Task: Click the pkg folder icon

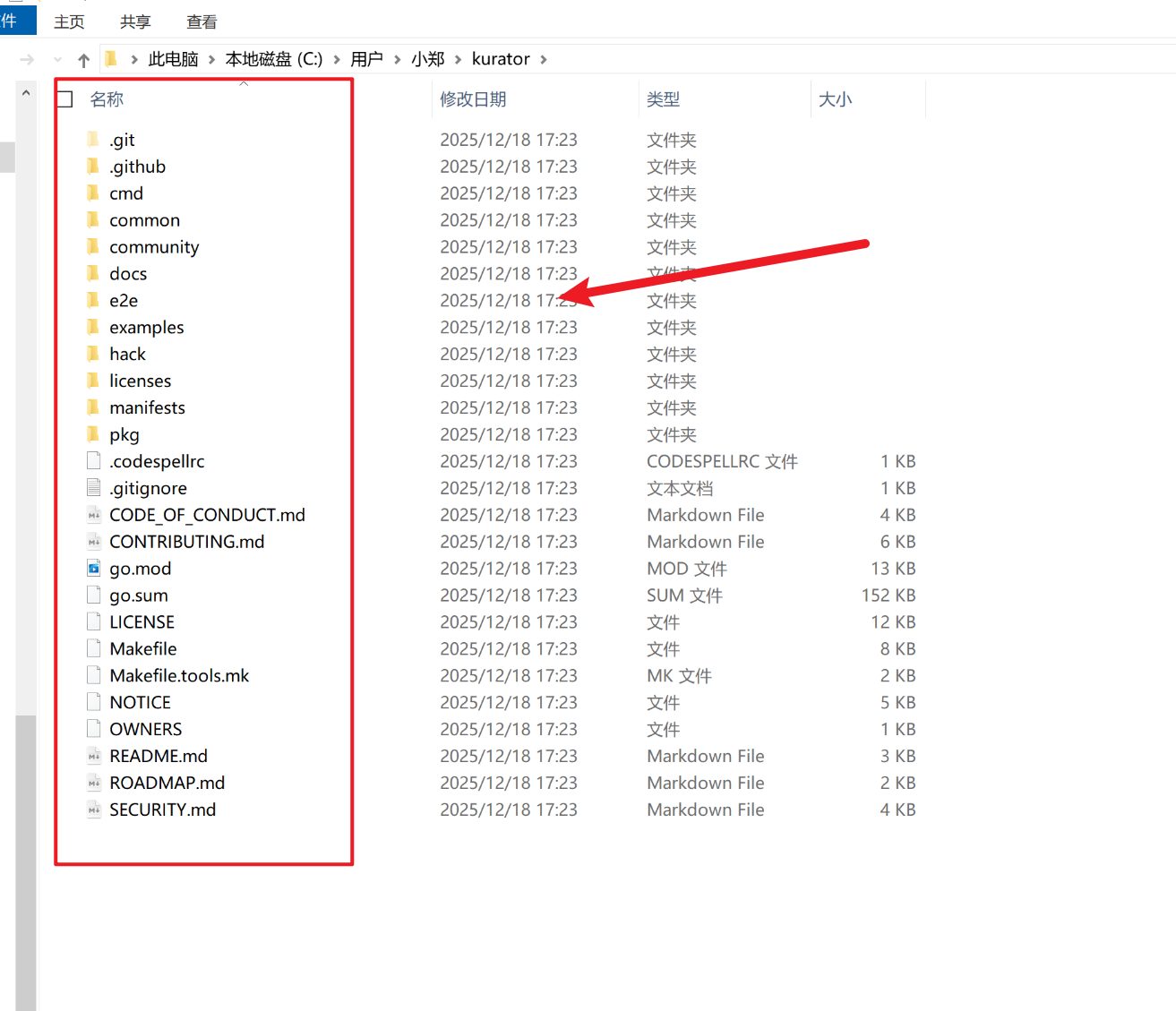Action: 93,434
